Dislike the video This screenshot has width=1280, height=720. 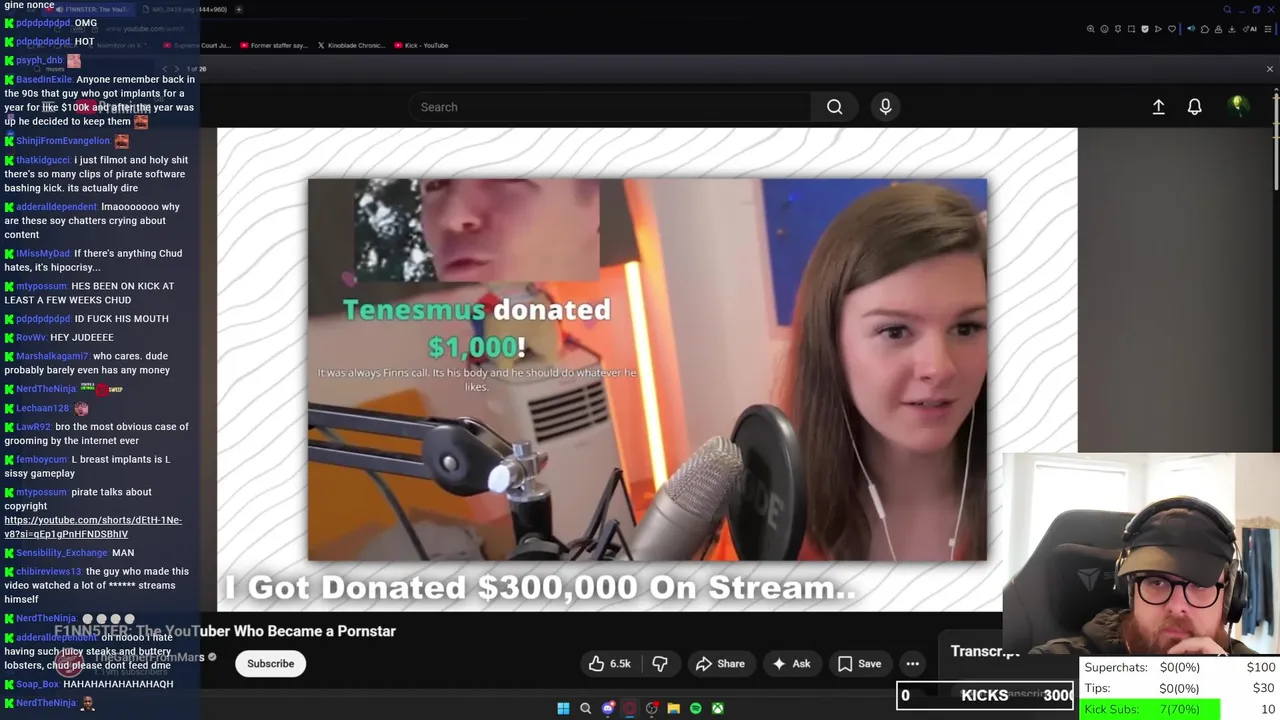tap(660, 664)
